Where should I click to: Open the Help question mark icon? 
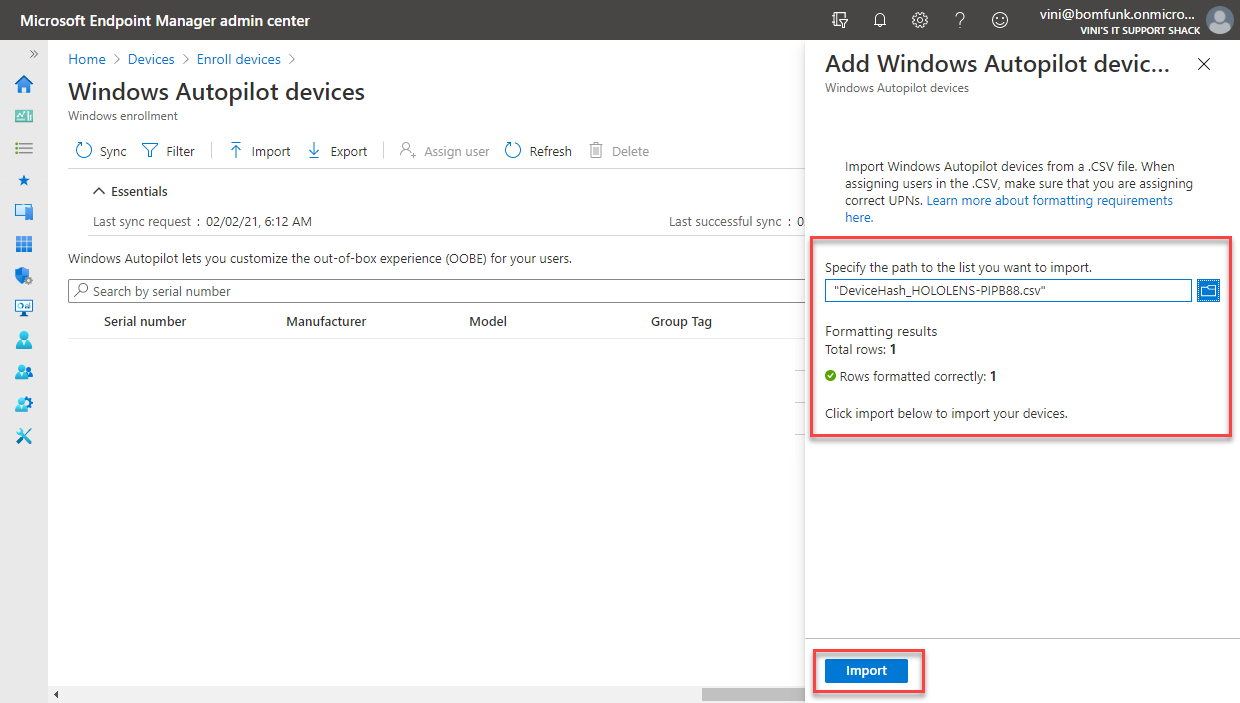960,20
